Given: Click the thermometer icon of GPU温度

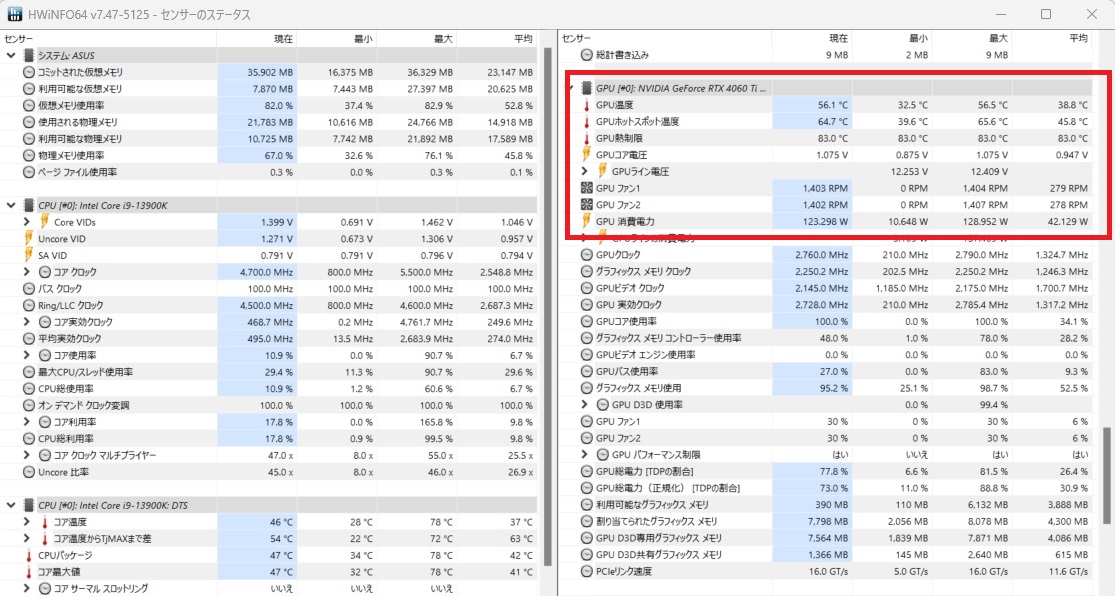Looking at the screenshot, I should click(587, 105).
